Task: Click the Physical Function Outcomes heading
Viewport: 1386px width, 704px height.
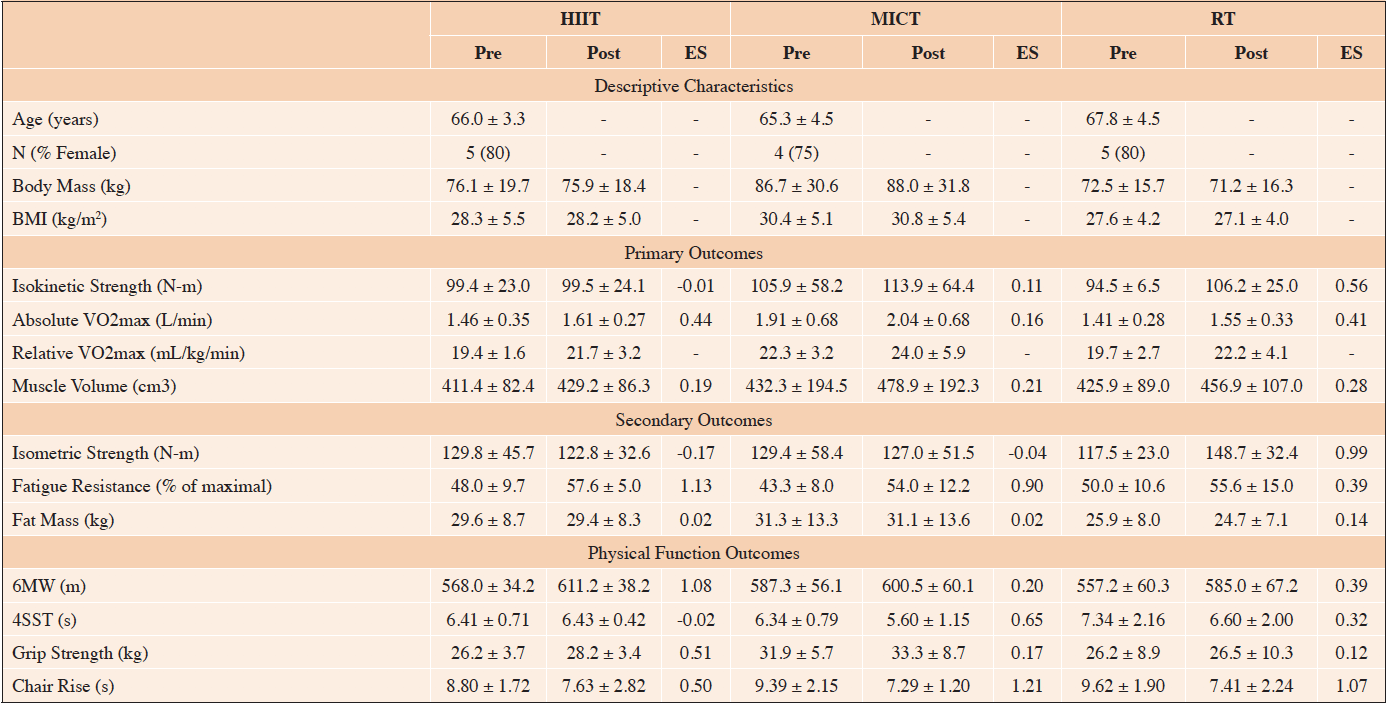Action: click(x=694, y=553)
